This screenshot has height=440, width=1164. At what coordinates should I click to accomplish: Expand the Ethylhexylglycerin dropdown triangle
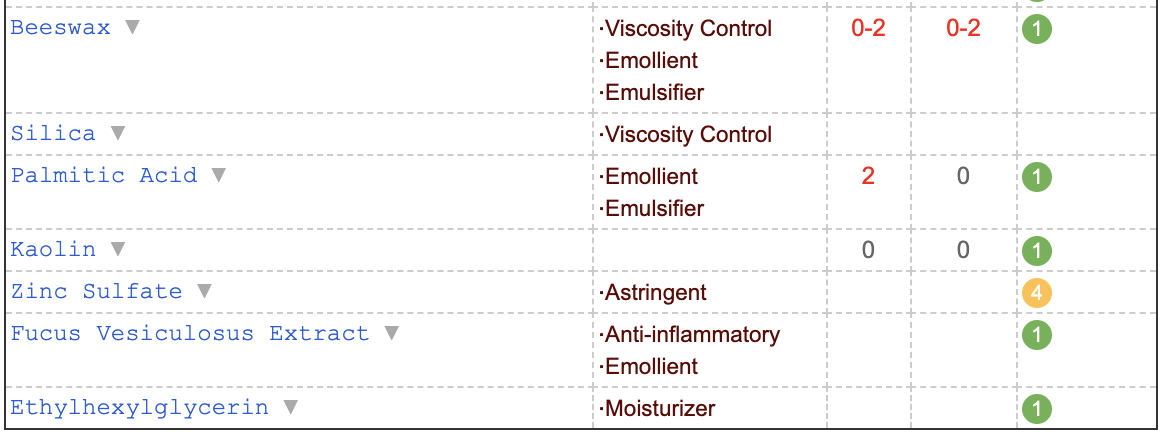point(291,407)
